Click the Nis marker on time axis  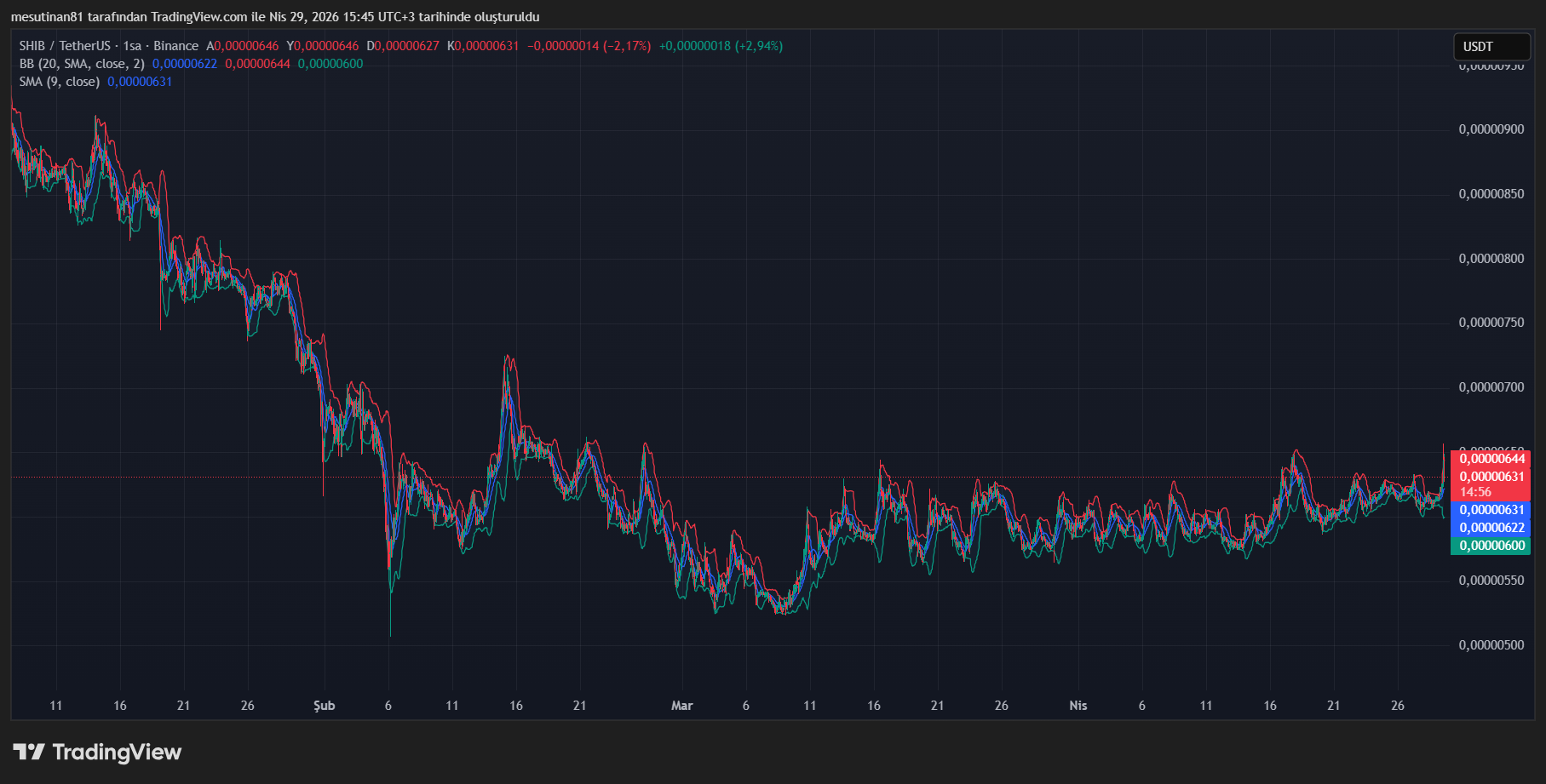tap(1078, 706)
